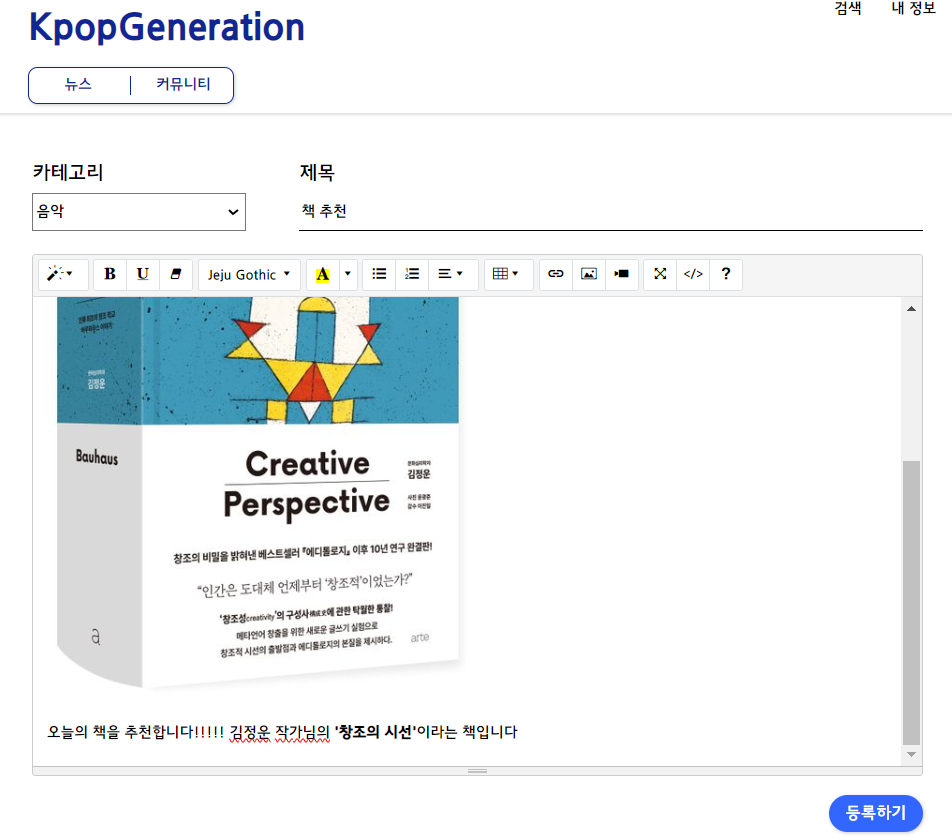Click the 제목 input field containing 책 추천
Viewport: 952px width, 840px height.
coord(611,211)
